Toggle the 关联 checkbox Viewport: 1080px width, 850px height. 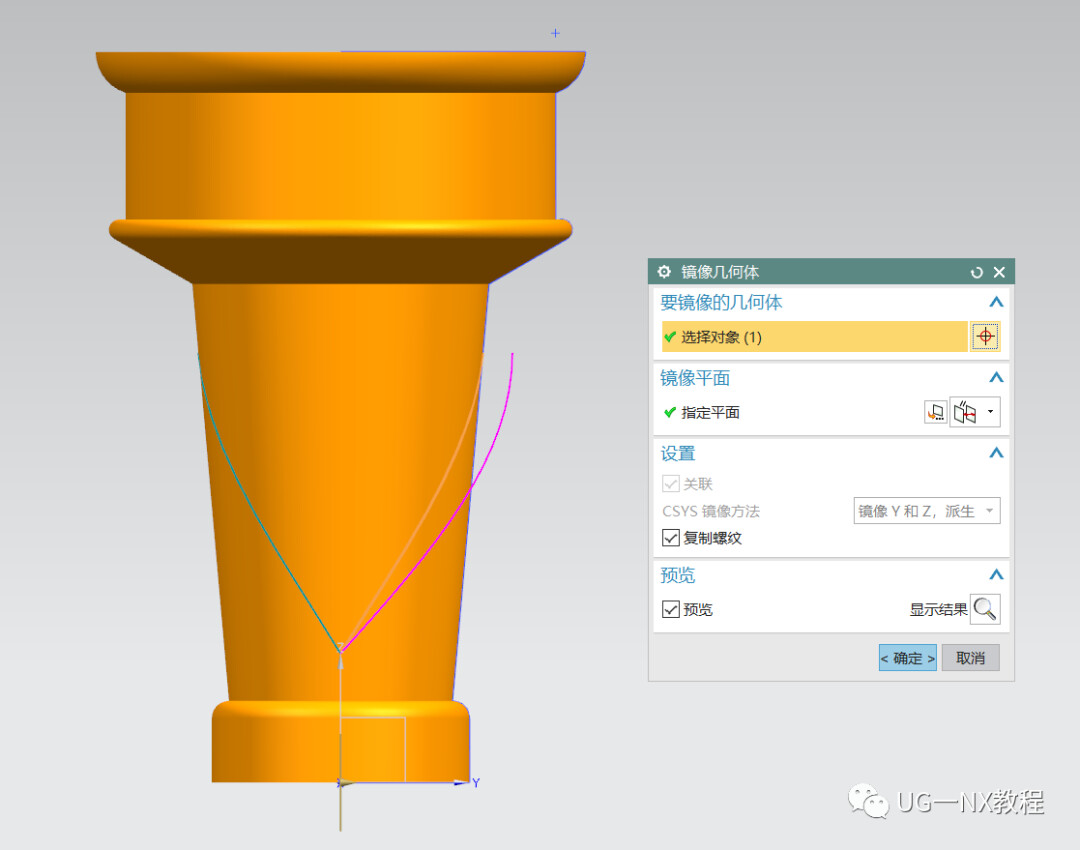pyautogui.click(x=670, y=484)
